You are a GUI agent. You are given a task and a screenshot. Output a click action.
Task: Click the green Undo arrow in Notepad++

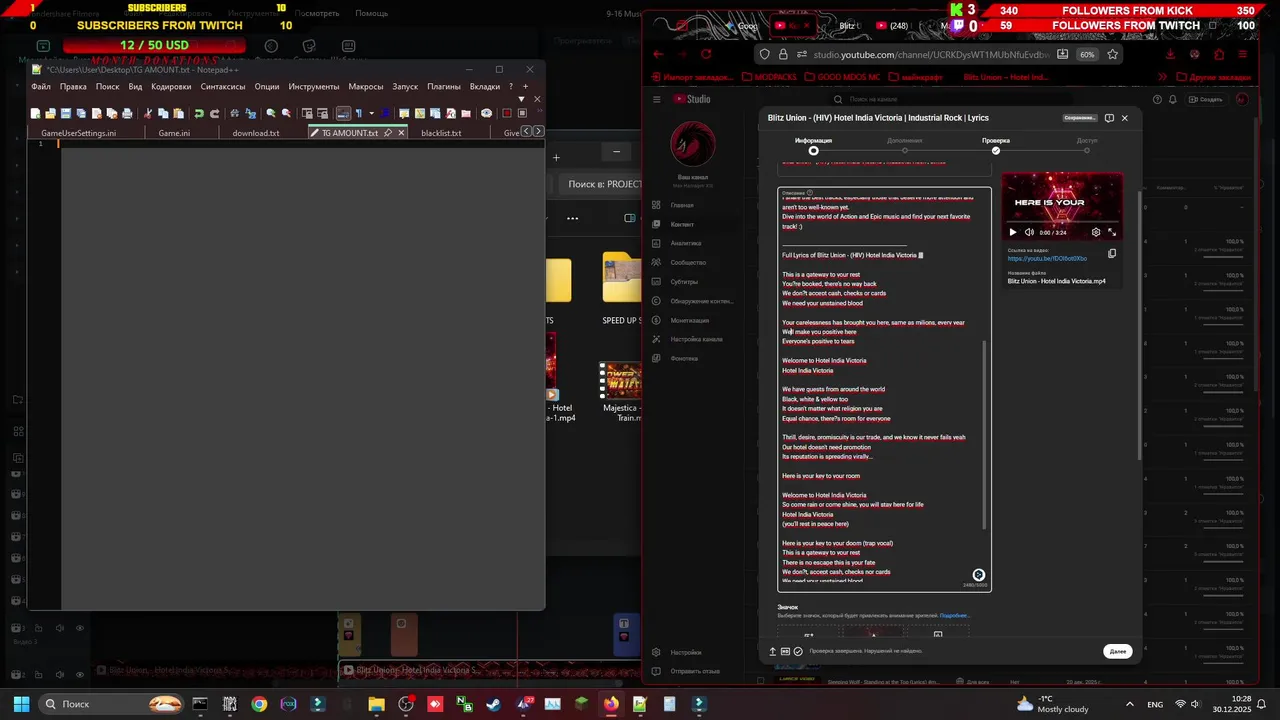click(199, 113)
